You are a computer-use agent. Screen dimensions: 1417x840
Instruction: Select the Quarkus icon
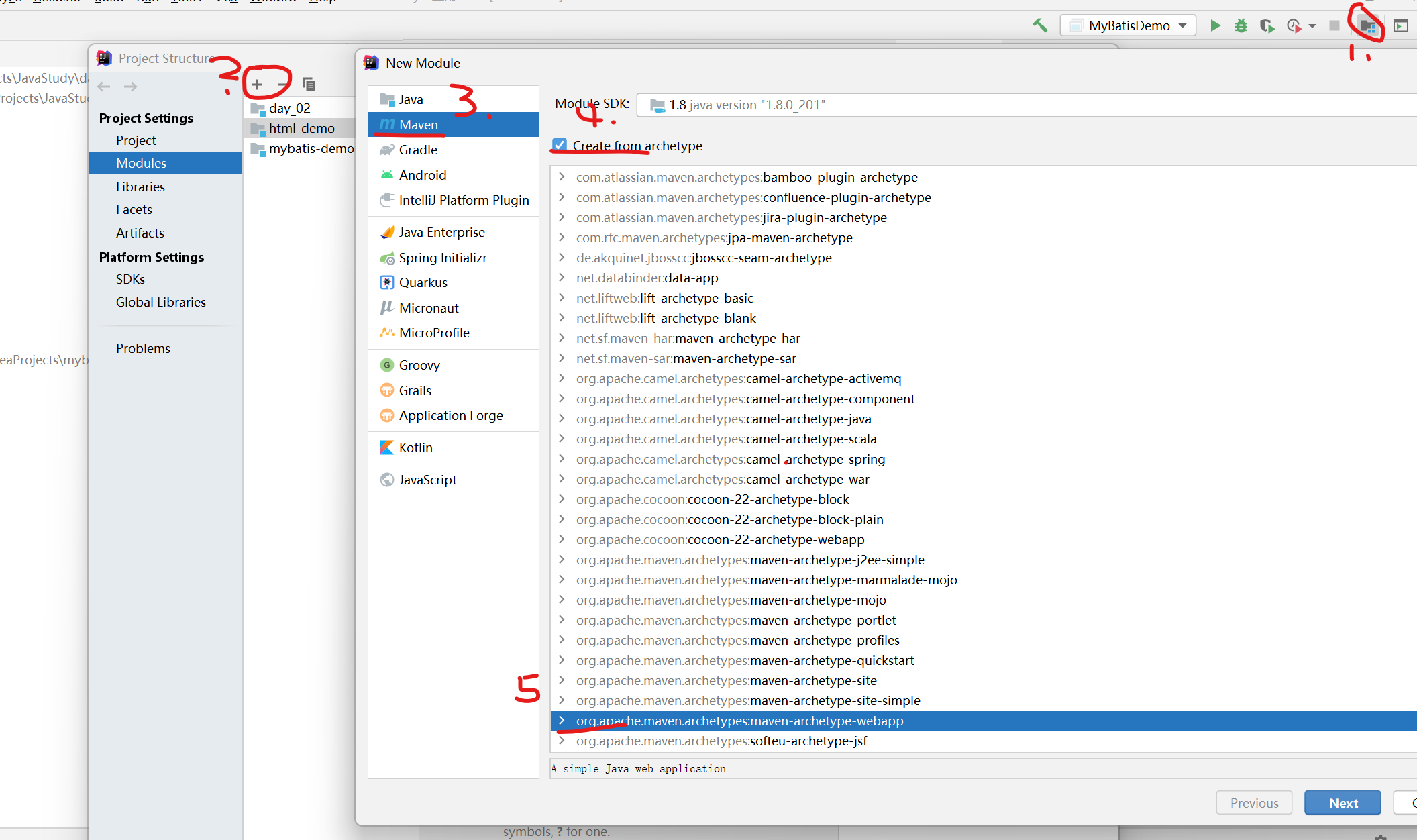pos(386,282)
